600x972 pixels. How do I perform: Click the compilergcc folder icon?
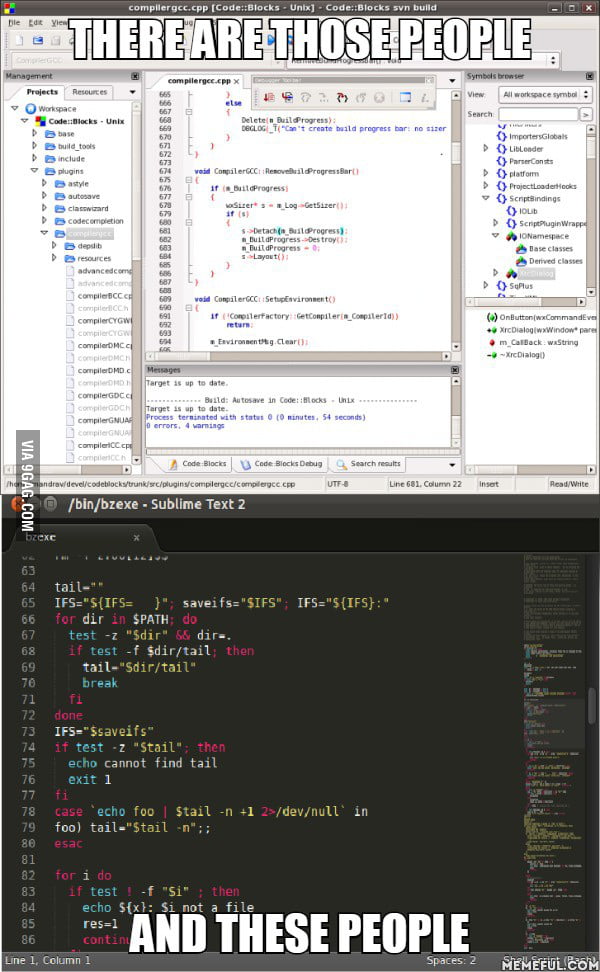[59, 233]
